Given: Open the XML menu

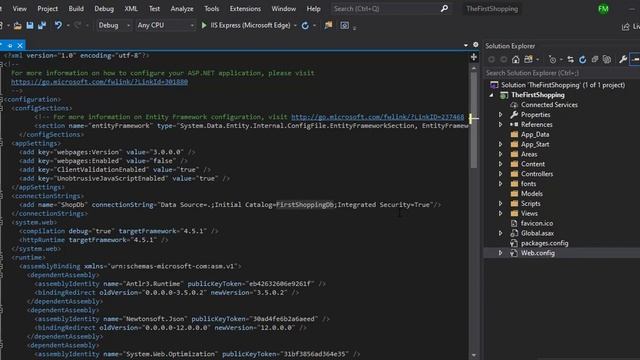Looking at the screenshot, I should point(131,9).
